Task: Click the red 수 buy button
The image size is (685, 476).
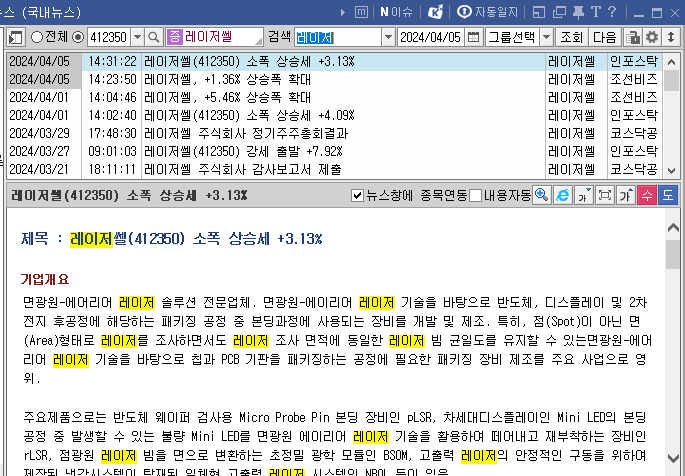Action: (647, 195)
